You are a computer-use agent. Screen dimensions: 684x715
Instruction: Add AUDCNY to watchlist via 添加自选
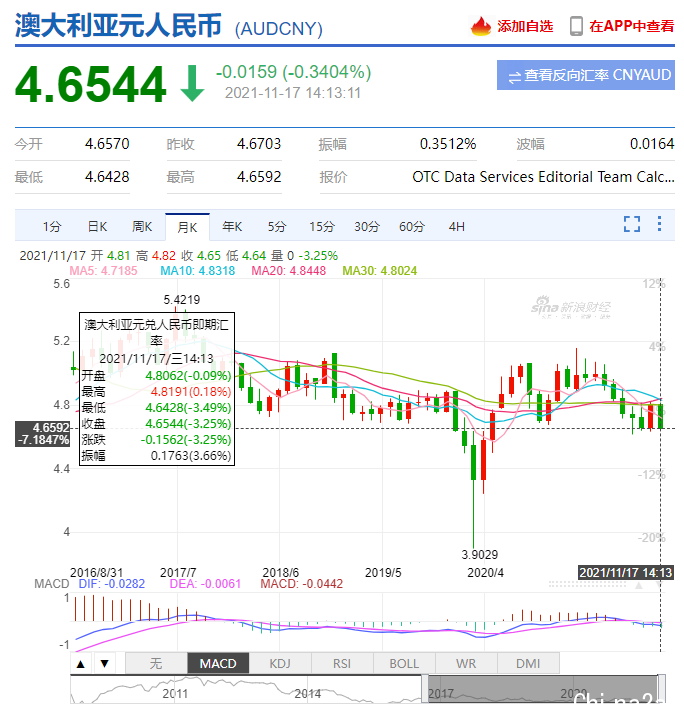525,26
